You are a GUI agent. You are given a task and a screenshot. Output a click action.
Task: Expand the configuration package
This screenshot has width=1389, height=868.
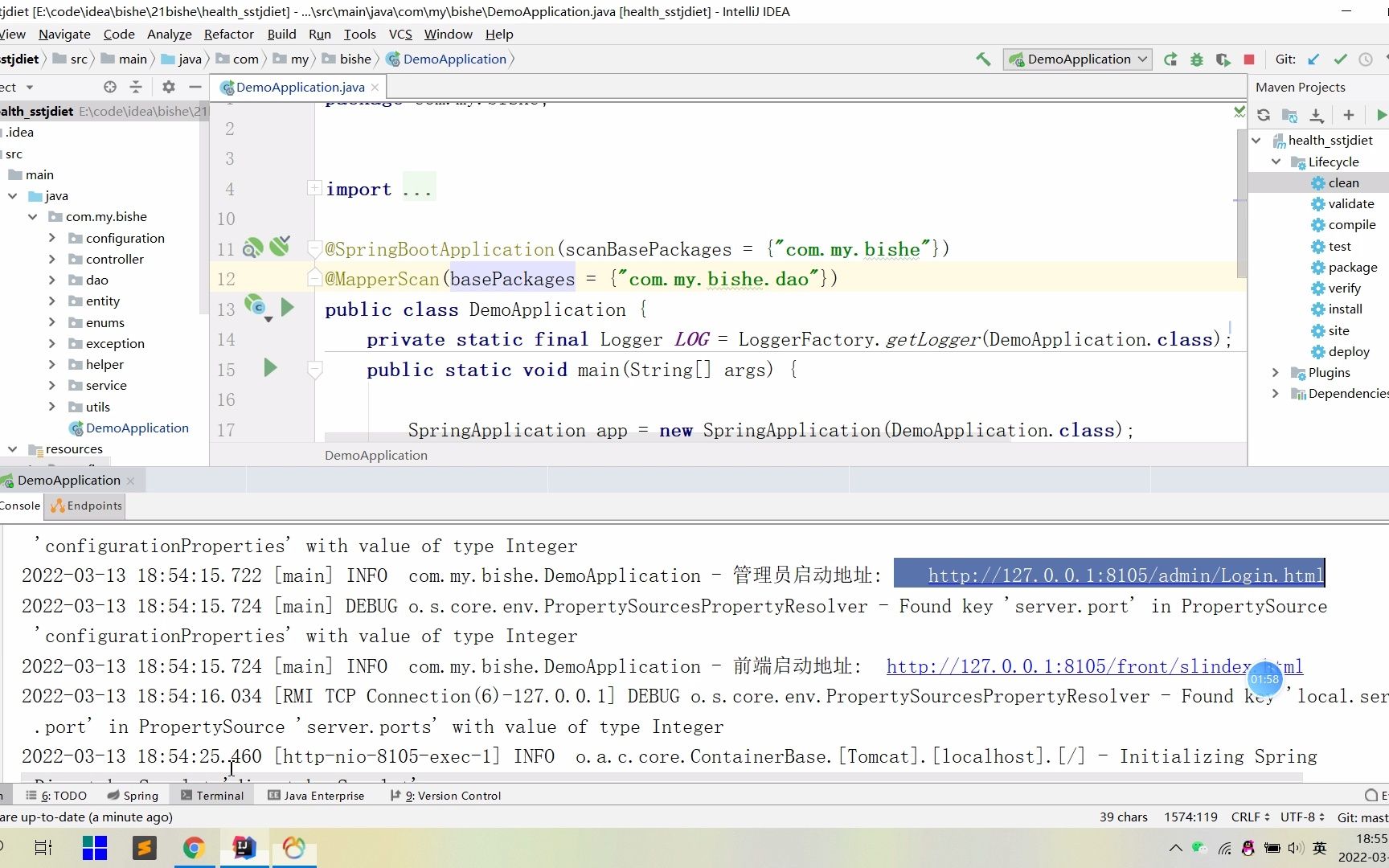pyautogui.click(x=52, y=238)
